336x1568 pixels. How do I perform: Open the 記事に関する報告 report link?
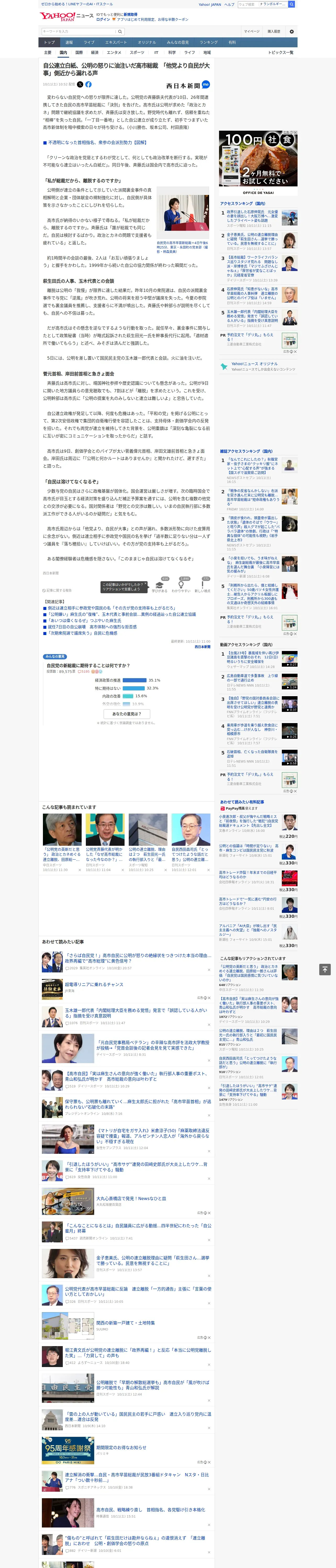[57, 590]
